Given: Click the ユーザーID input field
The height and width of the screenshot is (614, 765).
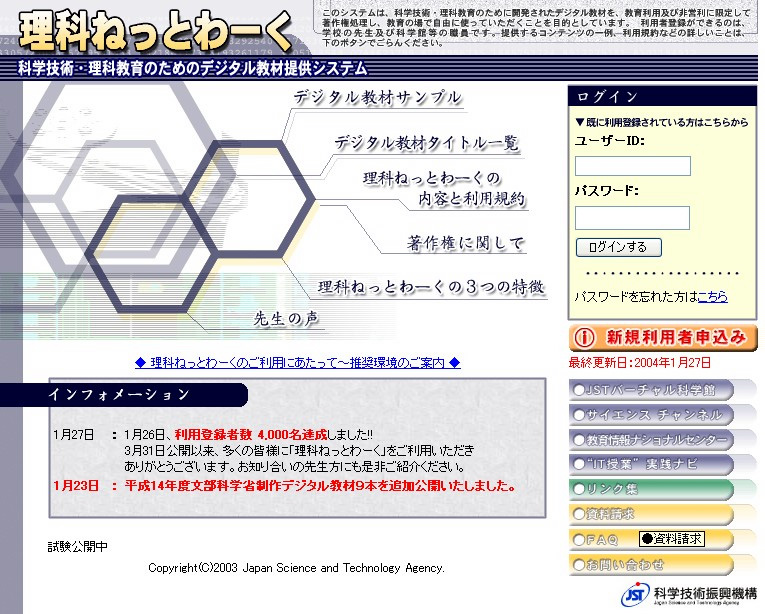Looking at the screenshot, I should click(632, 166).
